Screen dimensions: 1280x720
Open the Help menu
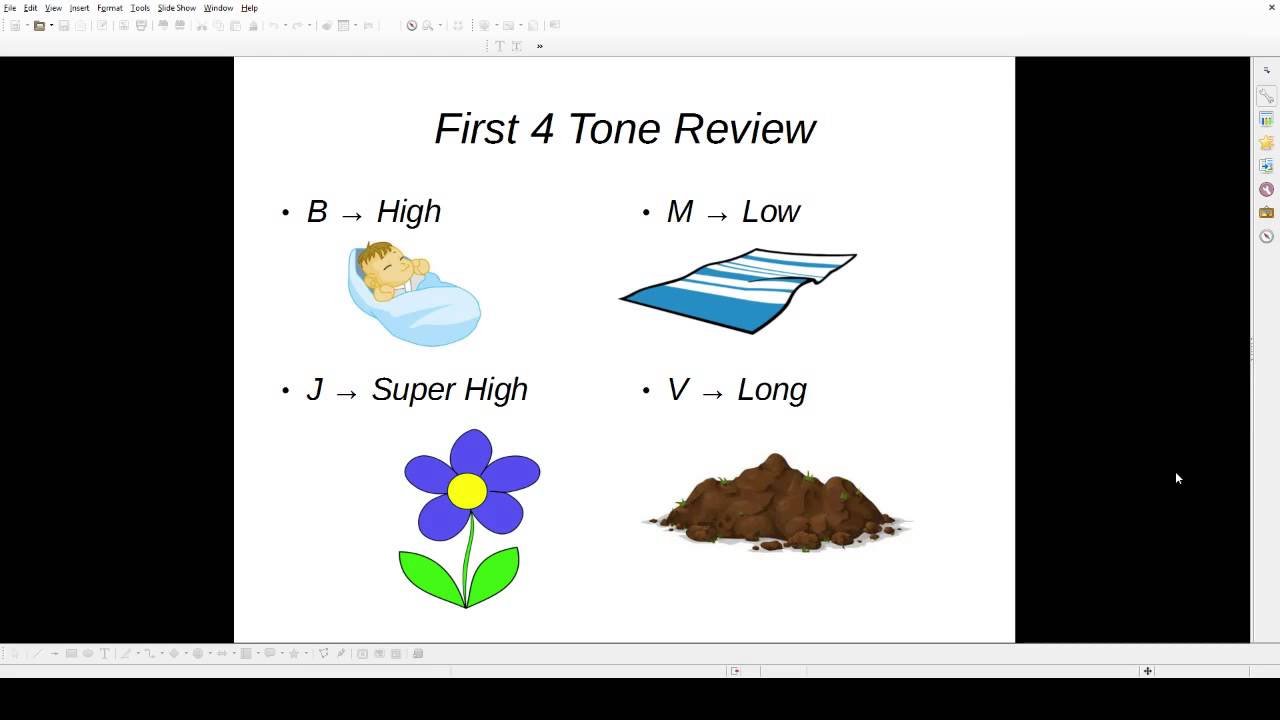[249, 8]
